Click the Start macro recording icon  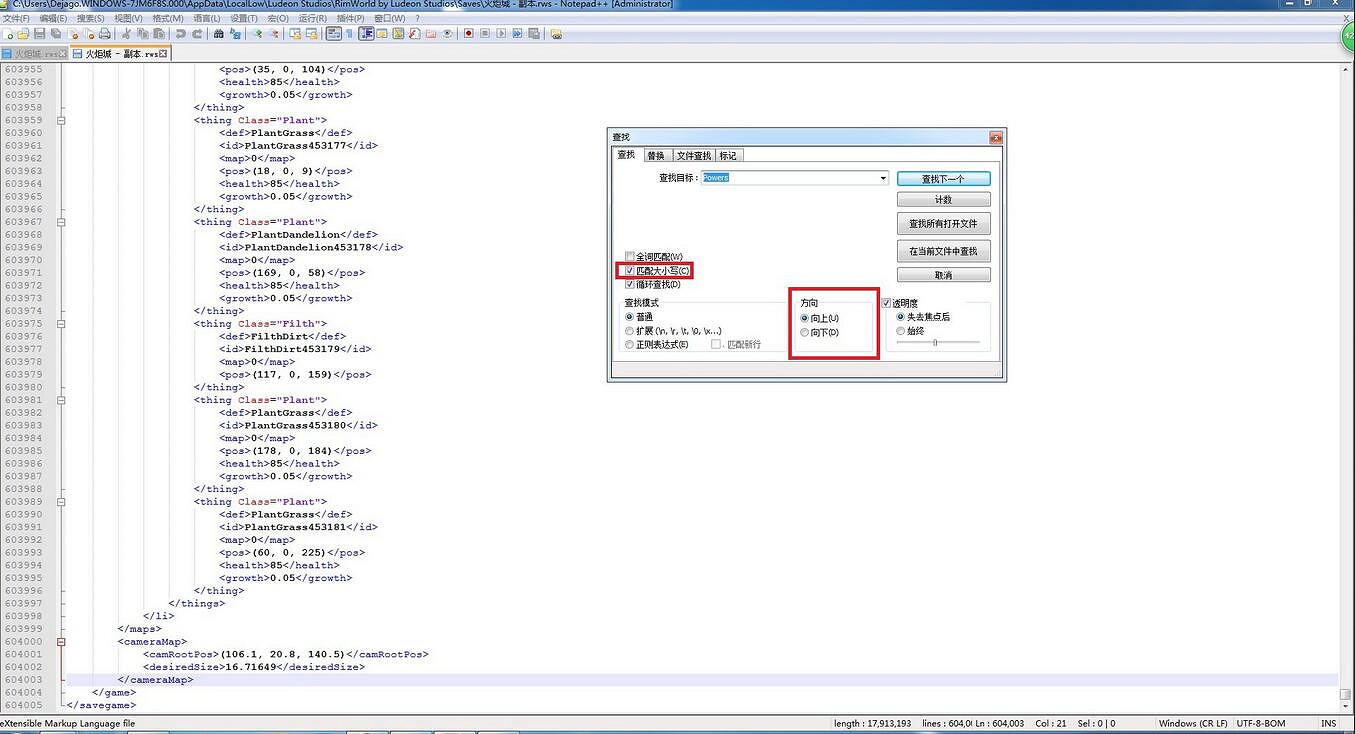coord(468,34)
